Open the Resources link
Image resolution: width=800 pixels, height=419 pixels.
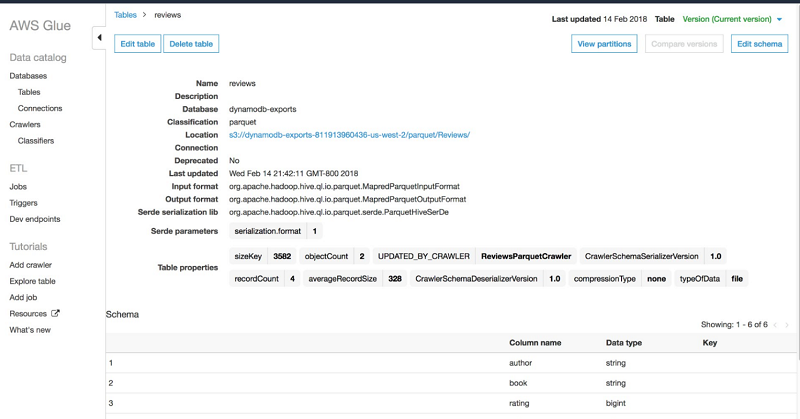[x=28, y=313]
